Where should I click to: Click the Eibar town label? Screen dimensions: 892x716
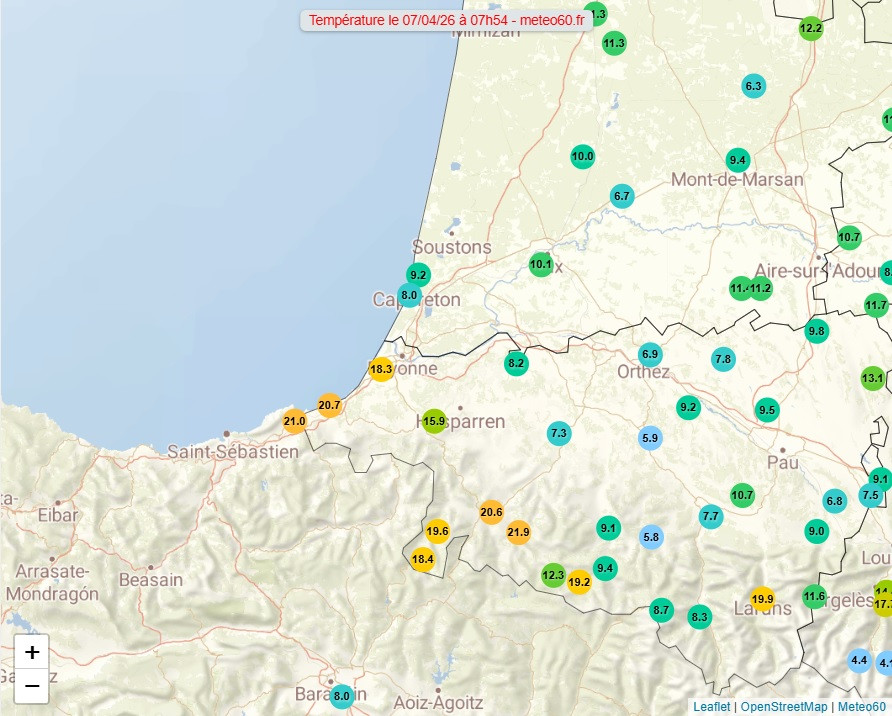pos(57,515)
